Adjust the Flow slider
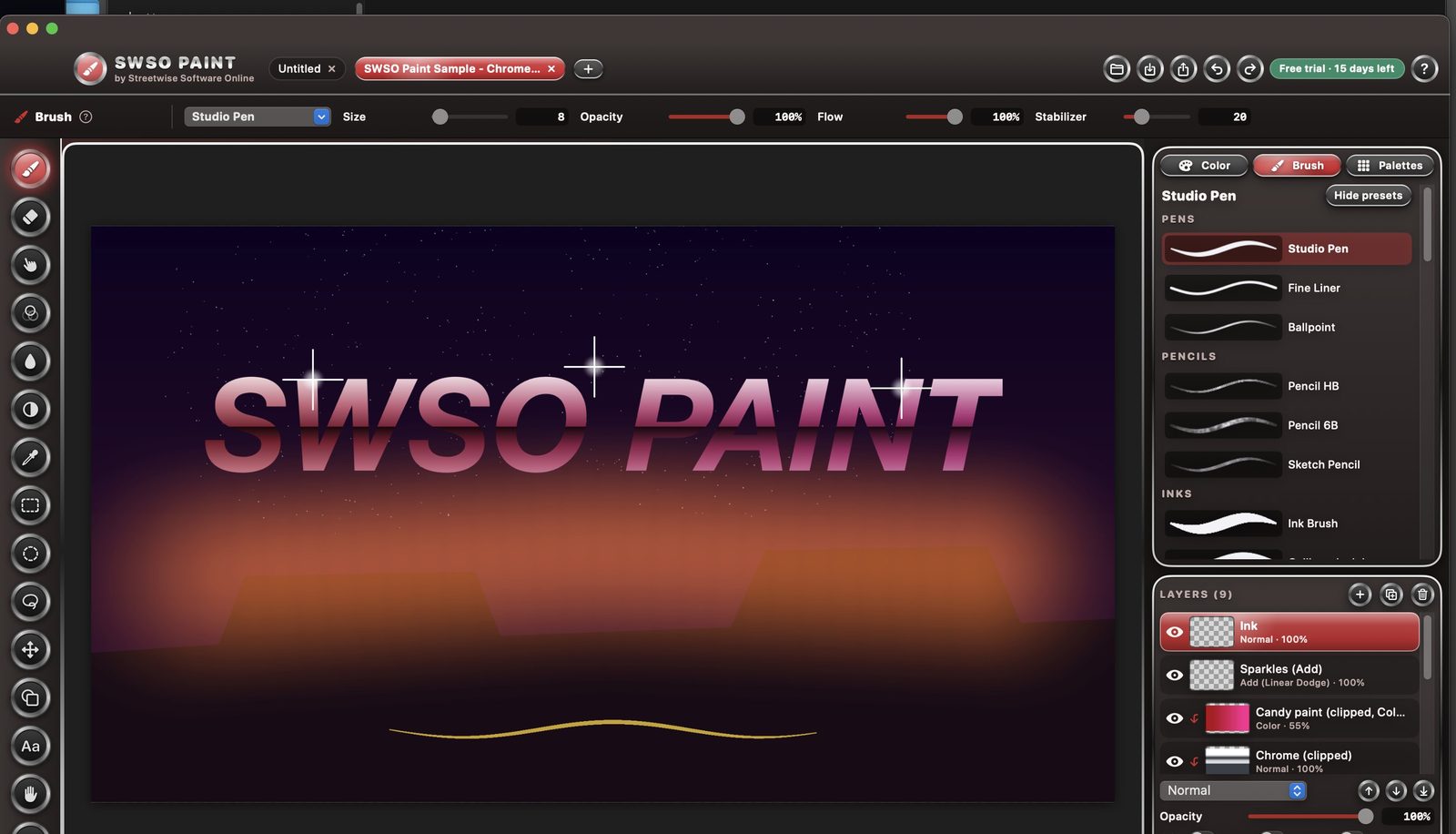Screen dimensions: 1456x834 (x=935, y=117)
